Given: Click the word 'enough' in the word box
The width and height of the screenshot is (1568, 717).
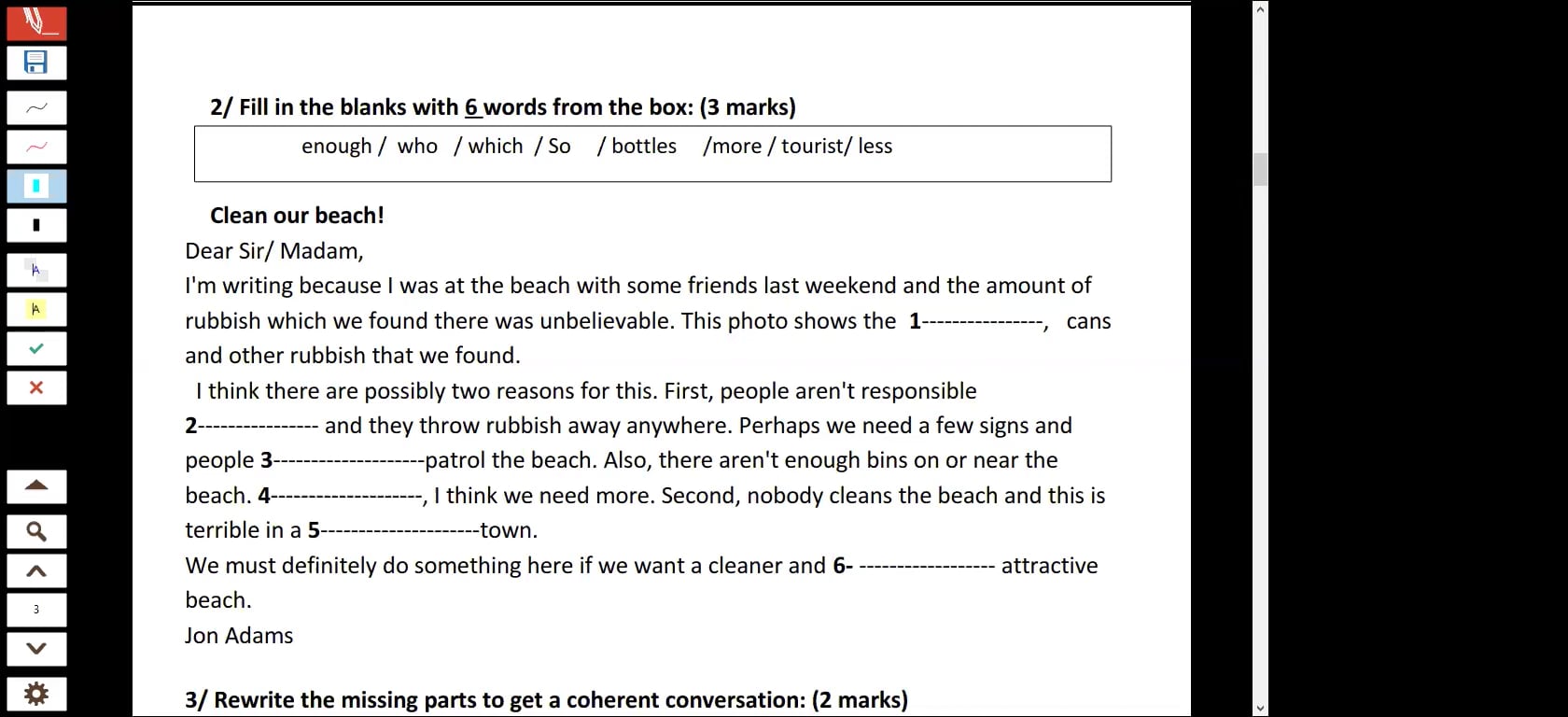Looking at the screenshot, I should (336, 147).
